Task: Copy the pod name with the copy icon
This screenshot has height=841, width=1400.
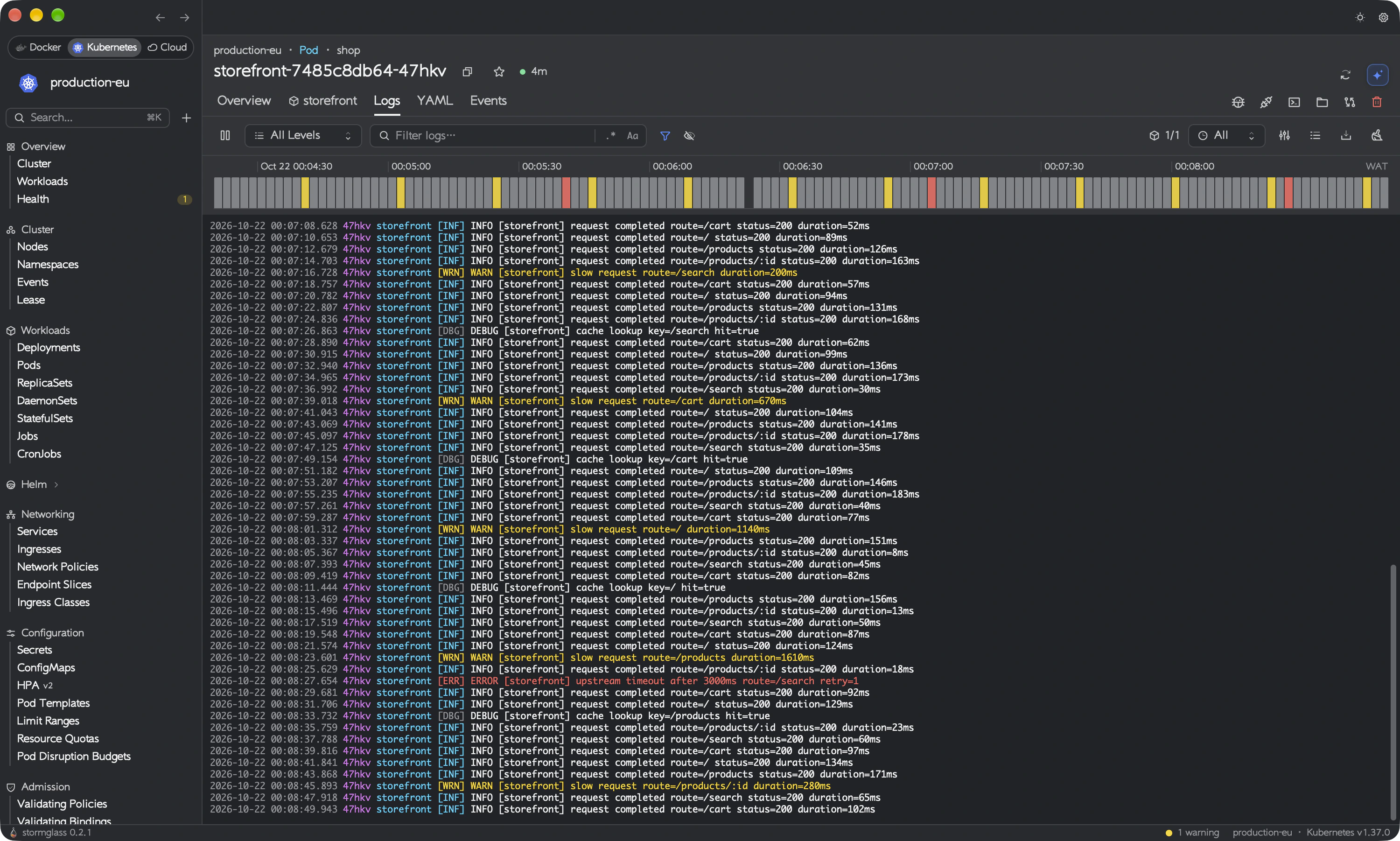Action: (x=468, y=72)
